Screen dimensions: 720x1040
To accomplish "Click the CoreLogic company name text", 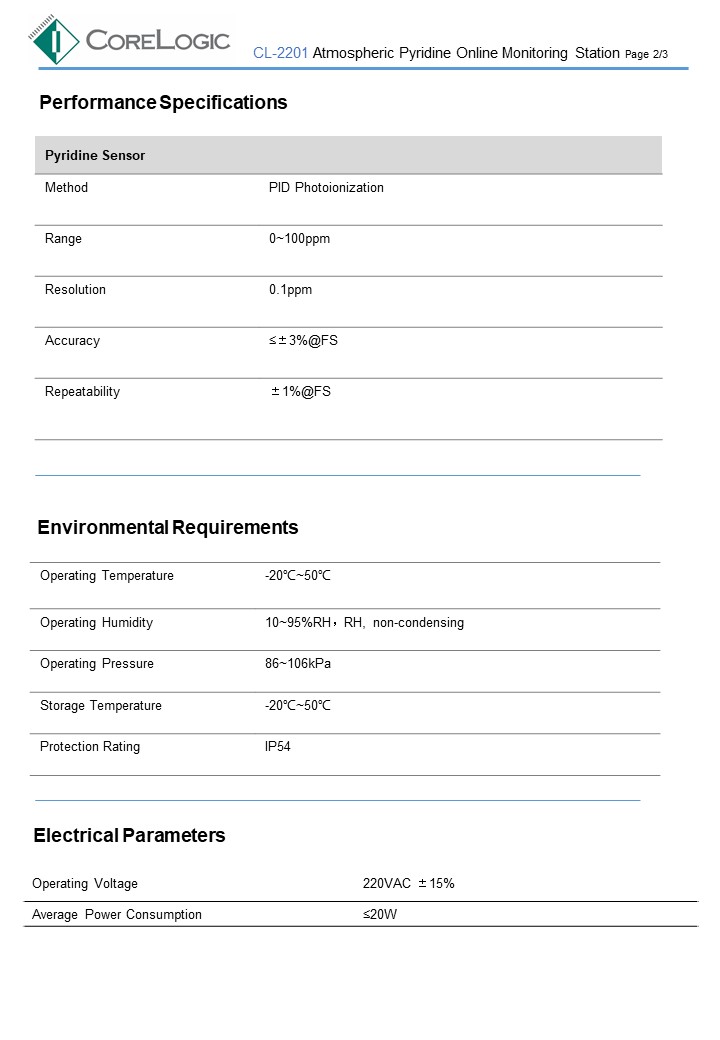I will (158, 41).
